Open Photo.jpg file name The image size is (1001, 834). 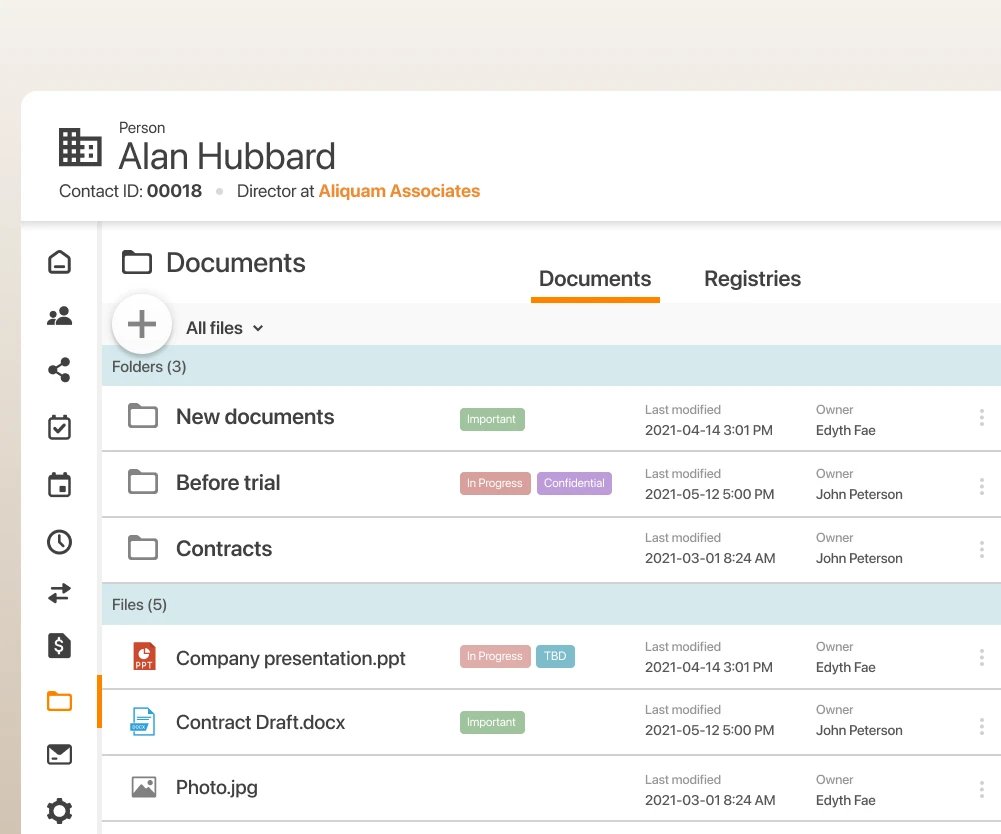pyautogui.click(x=216, y=787)
